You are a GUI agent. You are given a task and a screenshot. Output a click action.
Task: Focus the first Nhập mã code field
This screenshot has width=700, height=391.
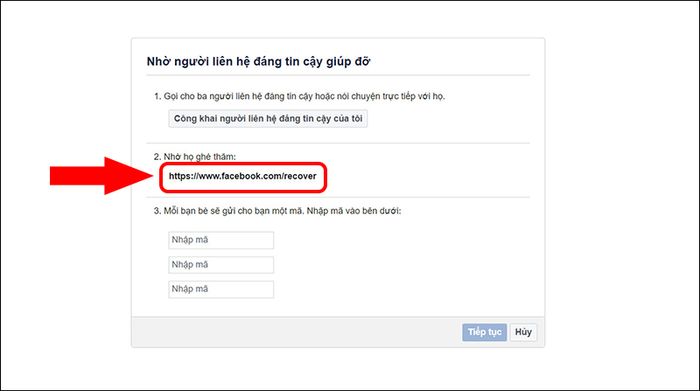click(x=221, y=240)
